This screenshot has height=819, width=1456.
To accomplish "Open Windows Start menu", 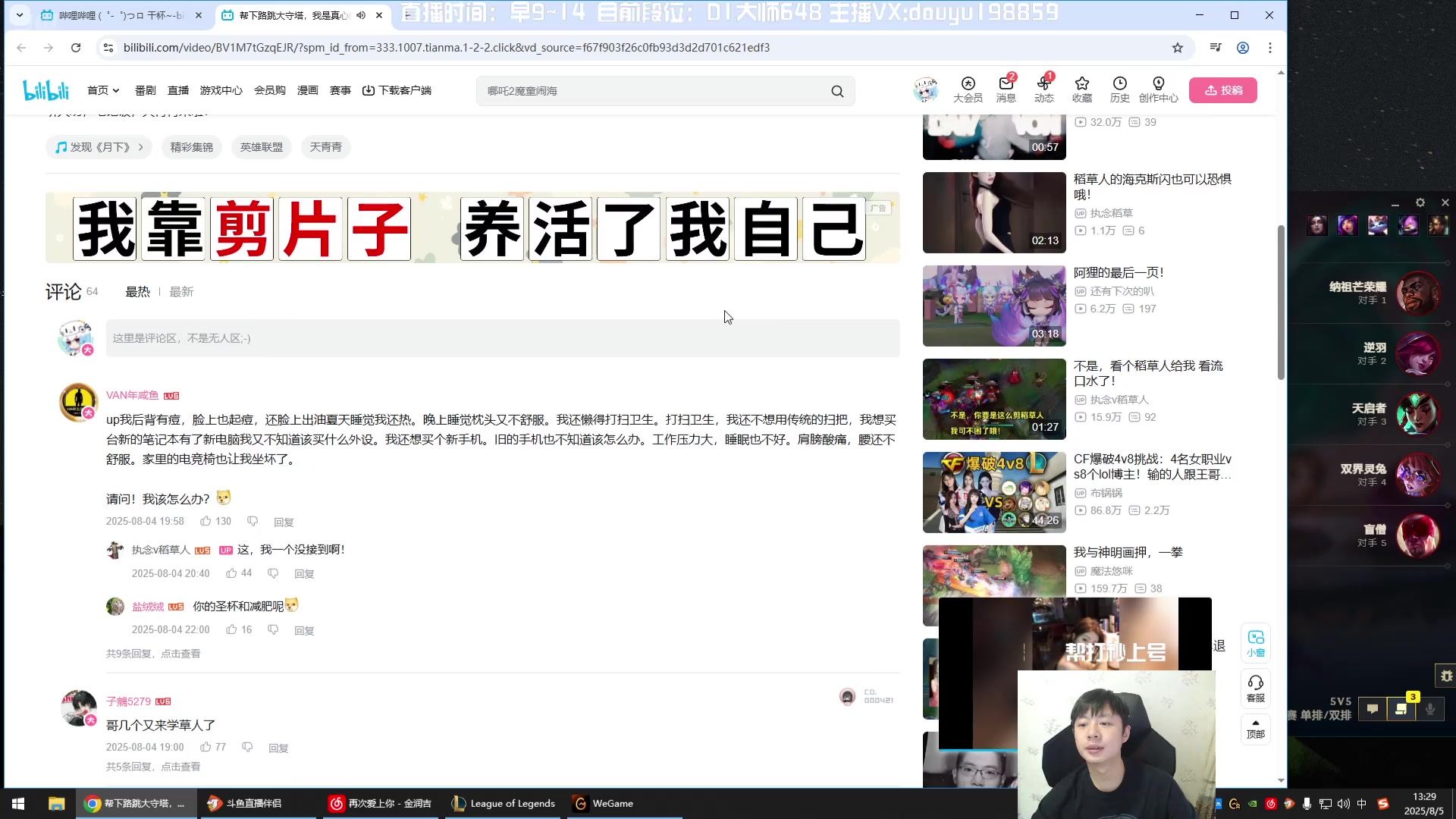I will click(18, 804).
